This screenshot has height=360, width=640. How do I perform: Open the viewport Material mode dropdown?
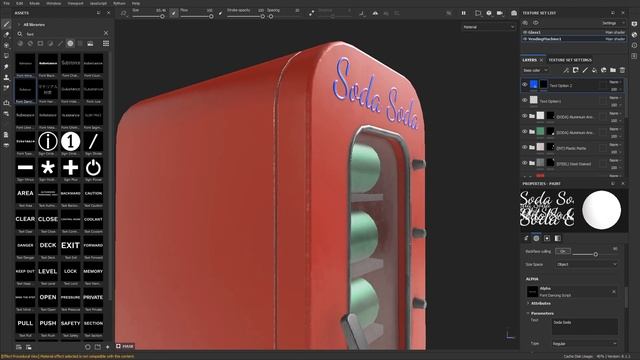[x=488, y=27]
